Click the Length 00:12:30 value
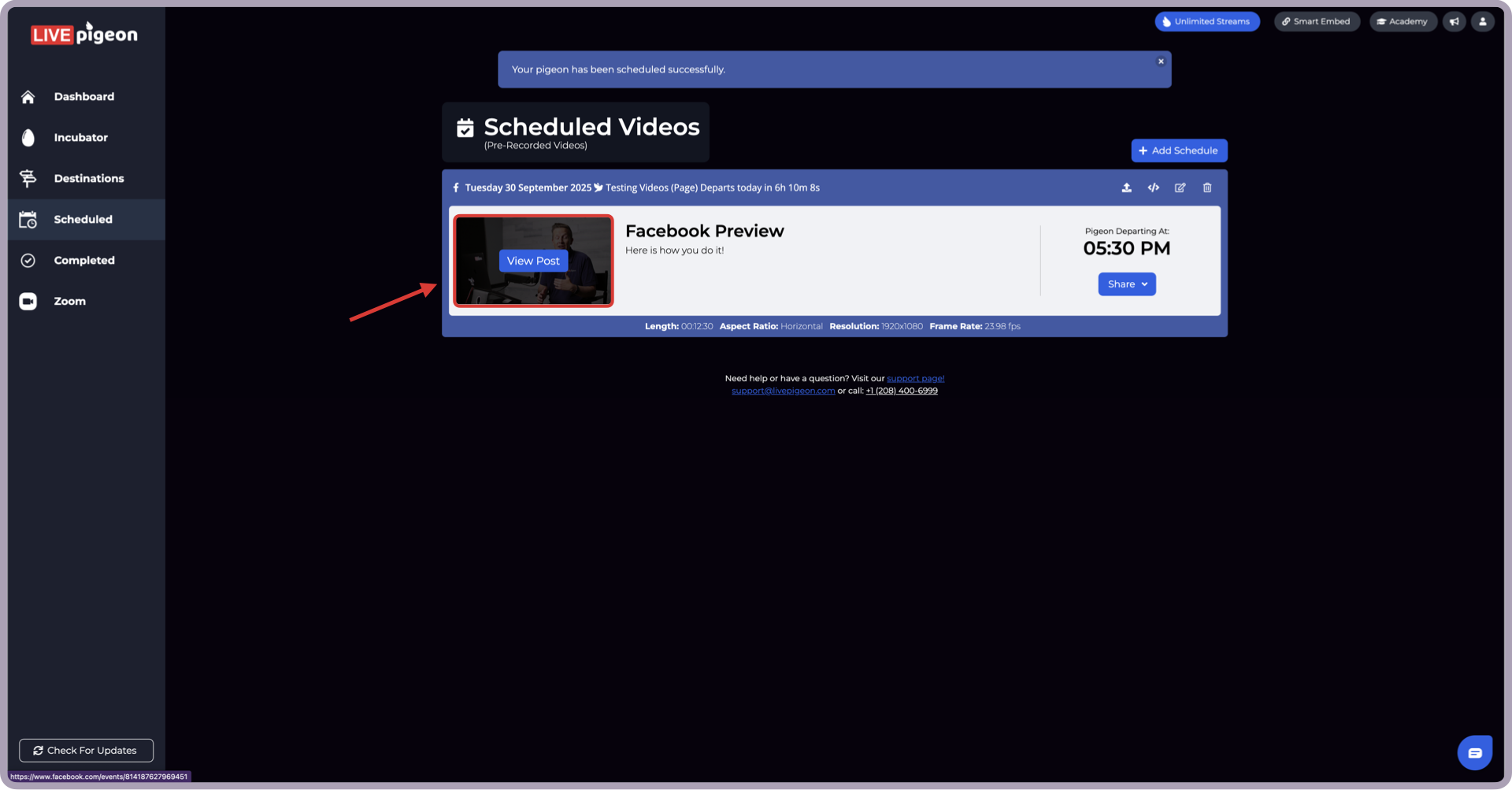The image size is (1512, 790). (697, 326)
